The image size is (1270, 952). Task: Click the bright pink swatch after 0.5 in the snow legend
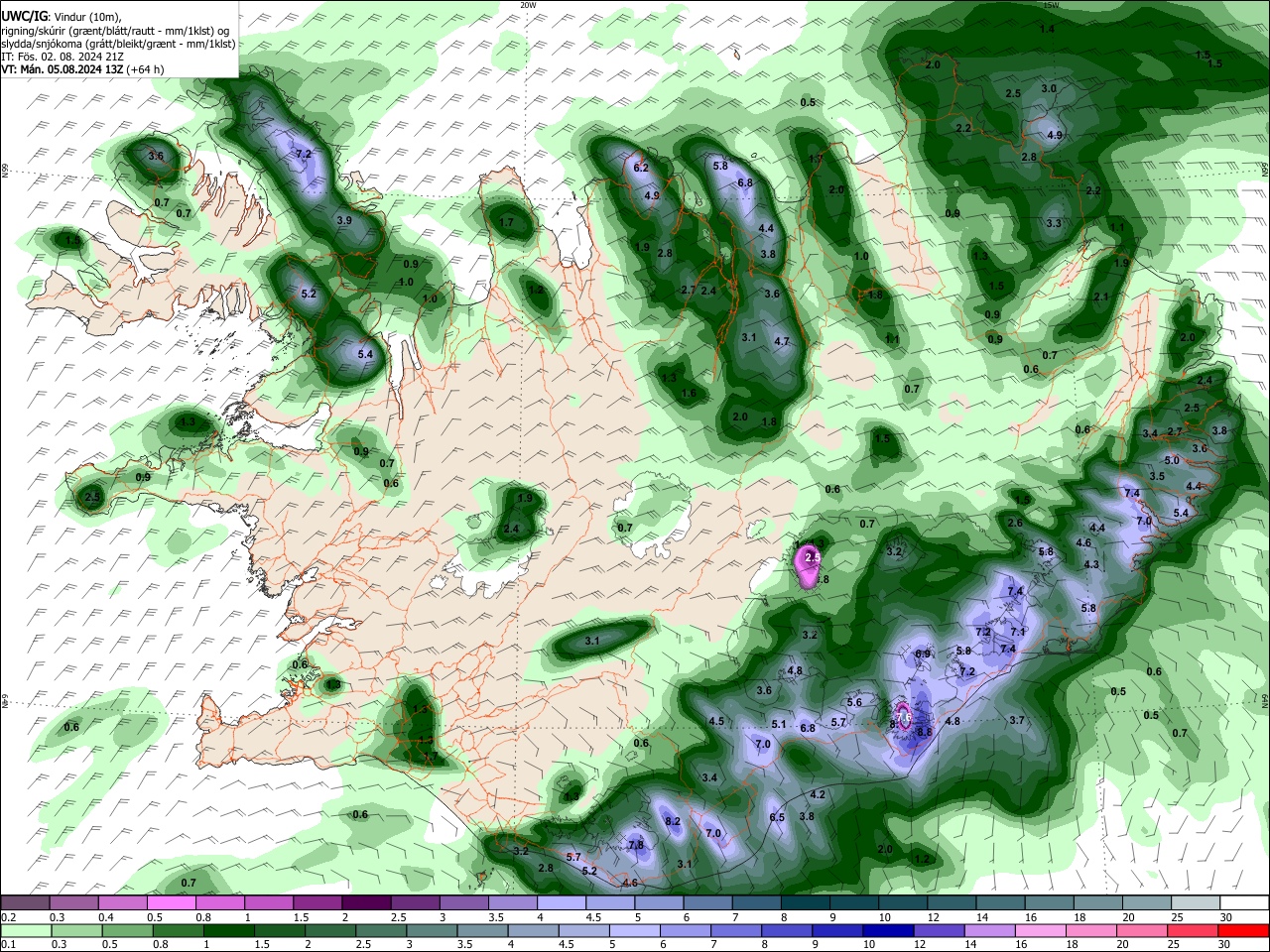(x=171, y=902)
